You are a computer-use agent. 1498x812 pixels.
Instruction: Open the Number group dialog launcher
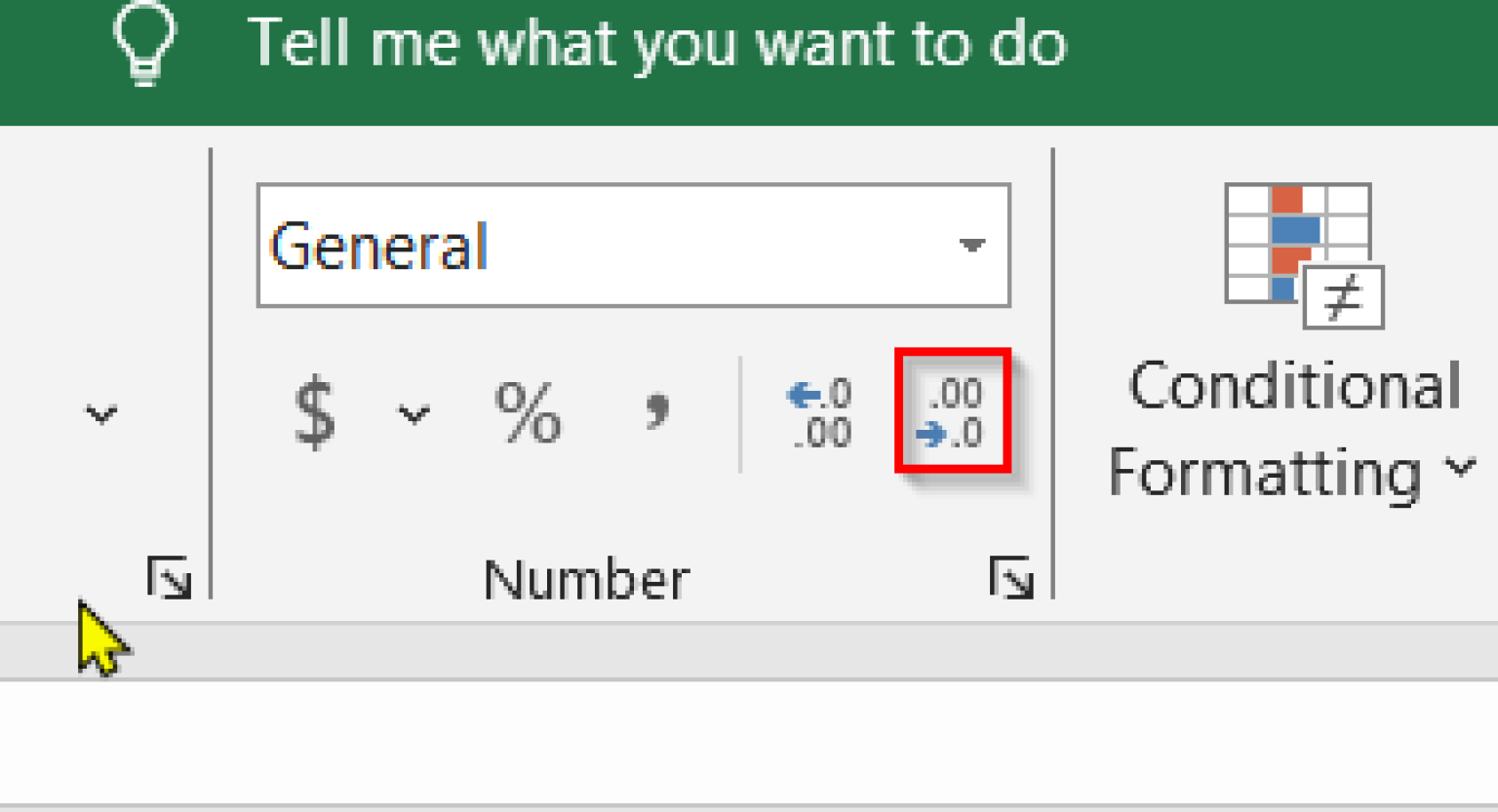[1014, 577]
